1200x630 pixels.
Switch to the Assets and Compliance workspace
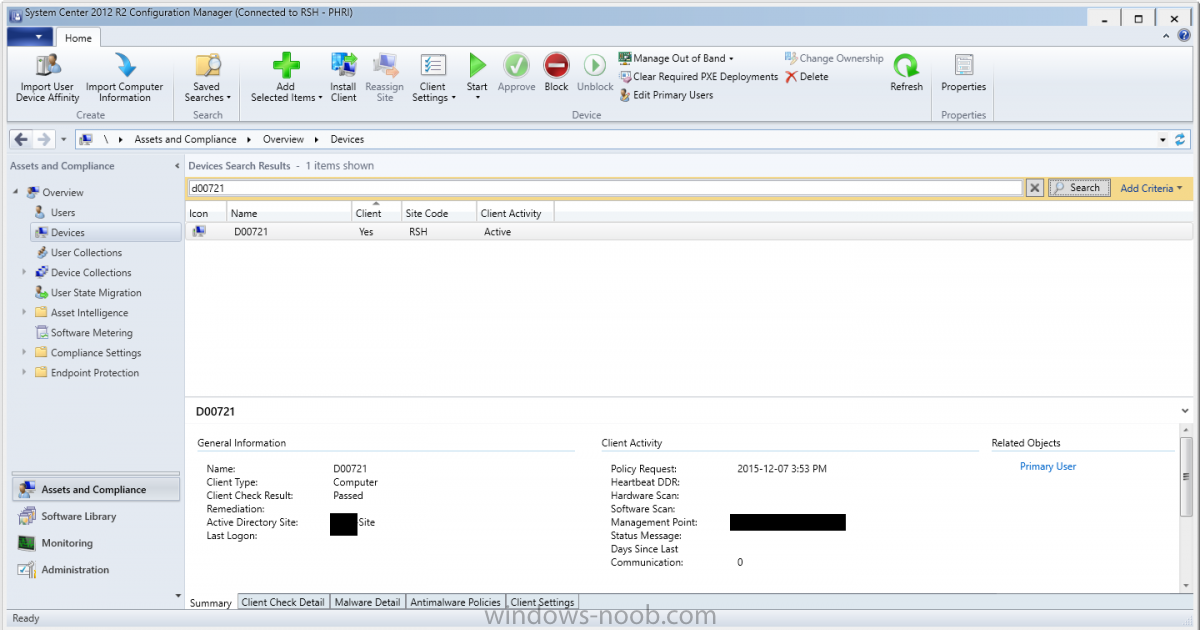(97, 490)
